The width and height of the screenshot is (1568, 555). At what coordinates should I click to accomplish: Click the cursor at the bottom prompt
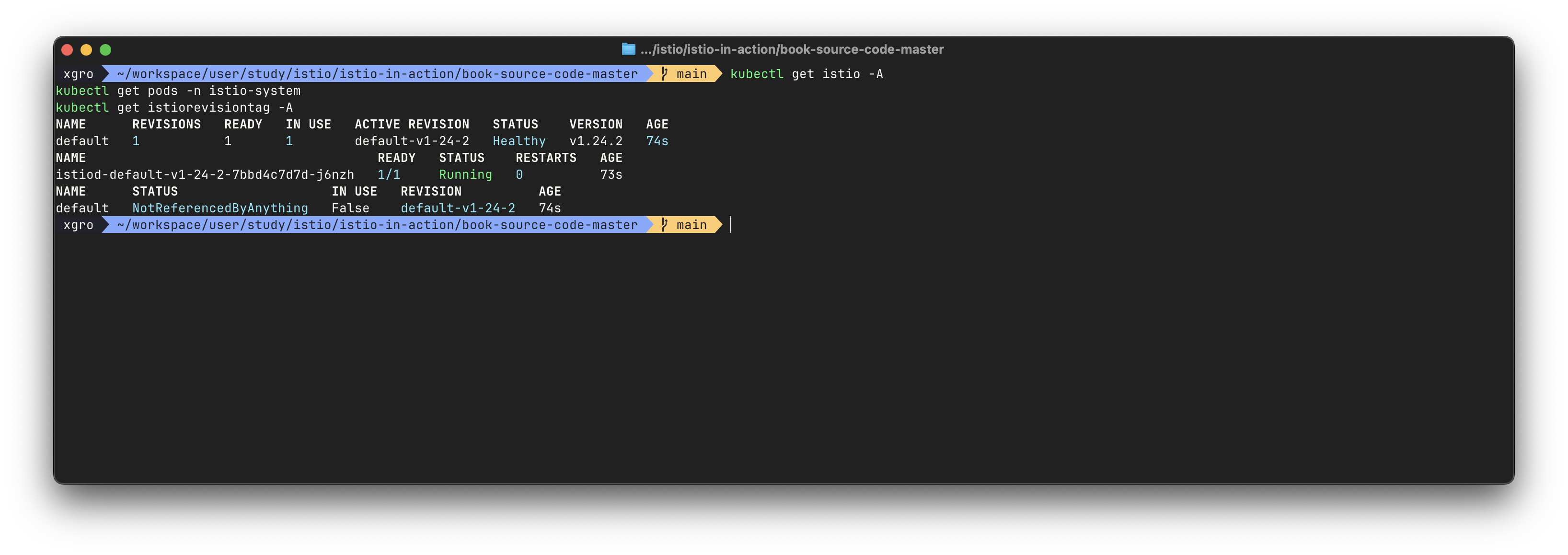(730, 225)
